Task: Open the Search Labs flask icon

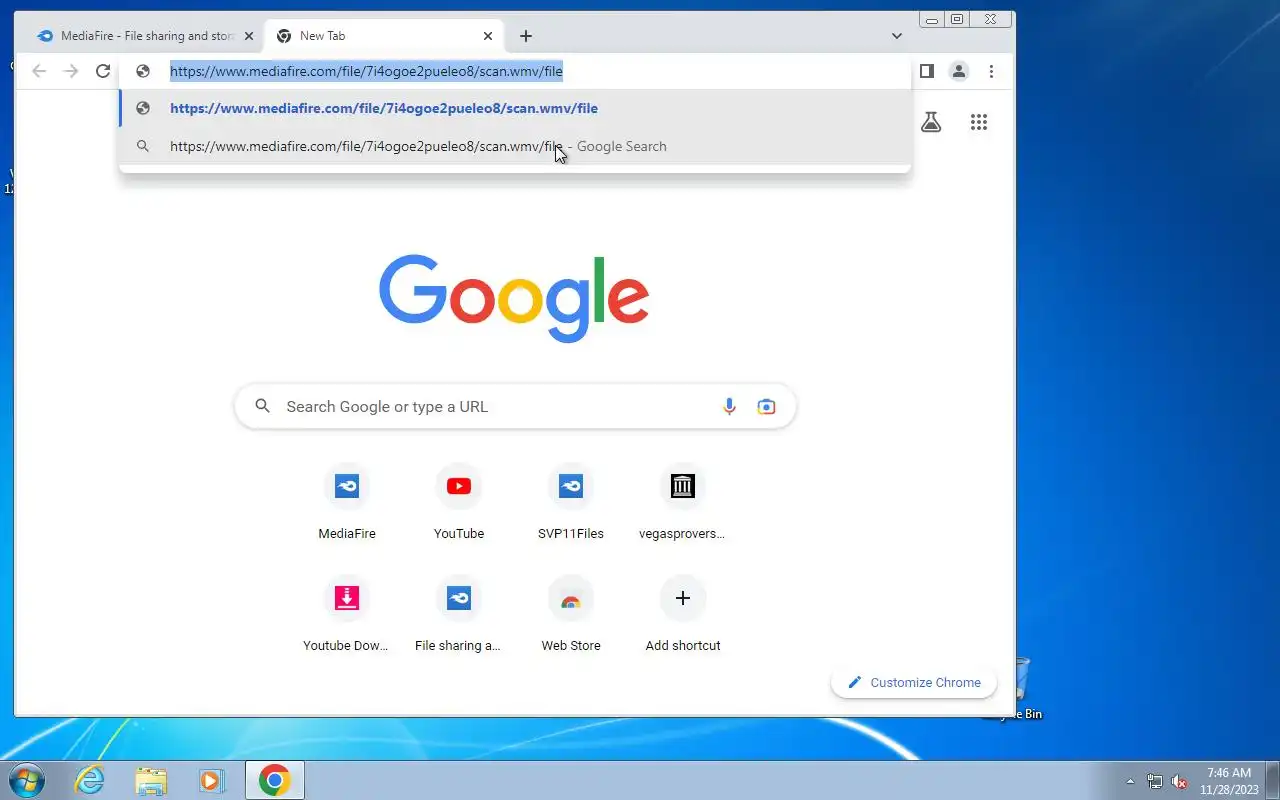Action: point(931,122)
